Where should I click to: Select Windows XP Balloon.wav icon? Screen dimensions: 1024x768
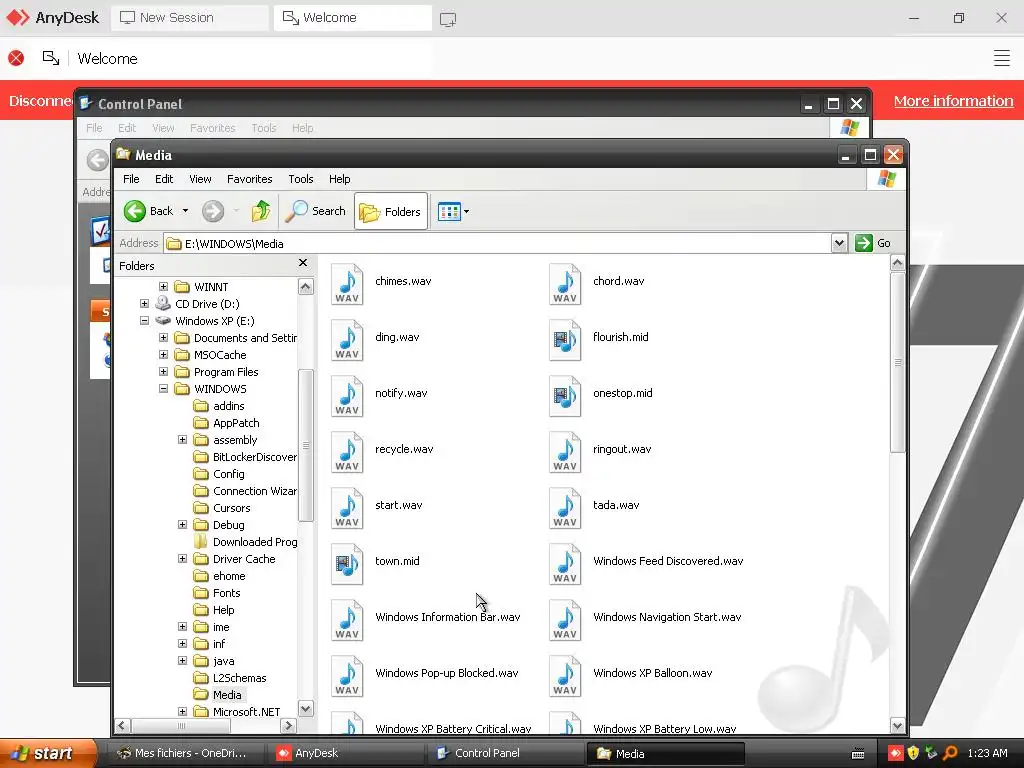pos(565,676)
